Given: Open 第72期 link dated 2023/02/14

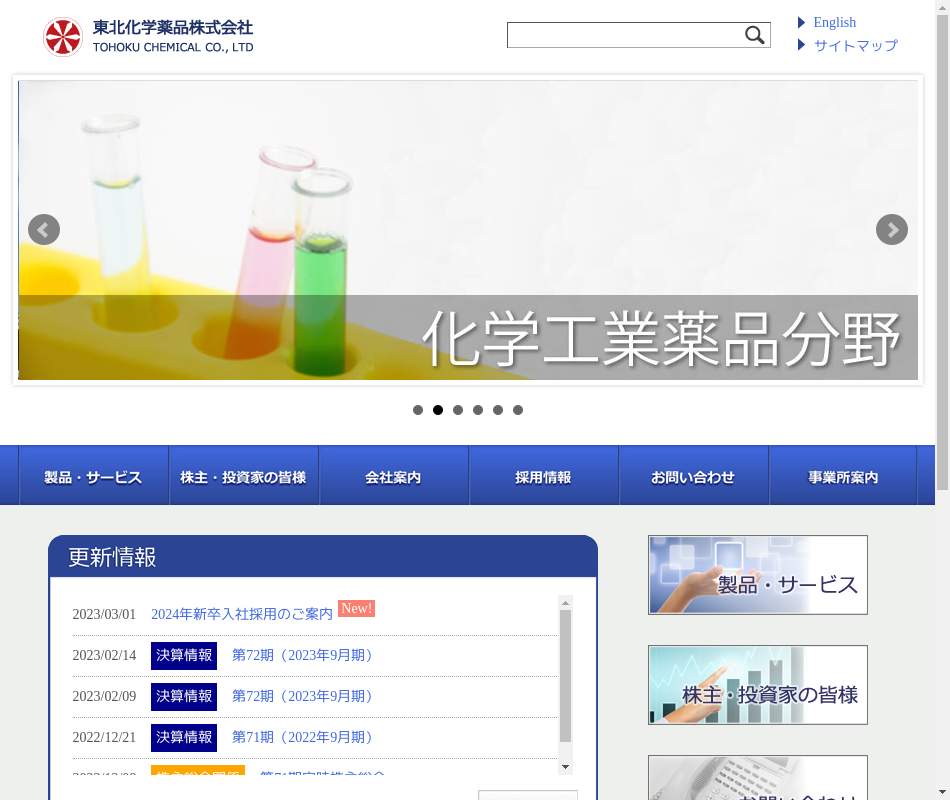Looking at the screenshot, I should (302, 656).
